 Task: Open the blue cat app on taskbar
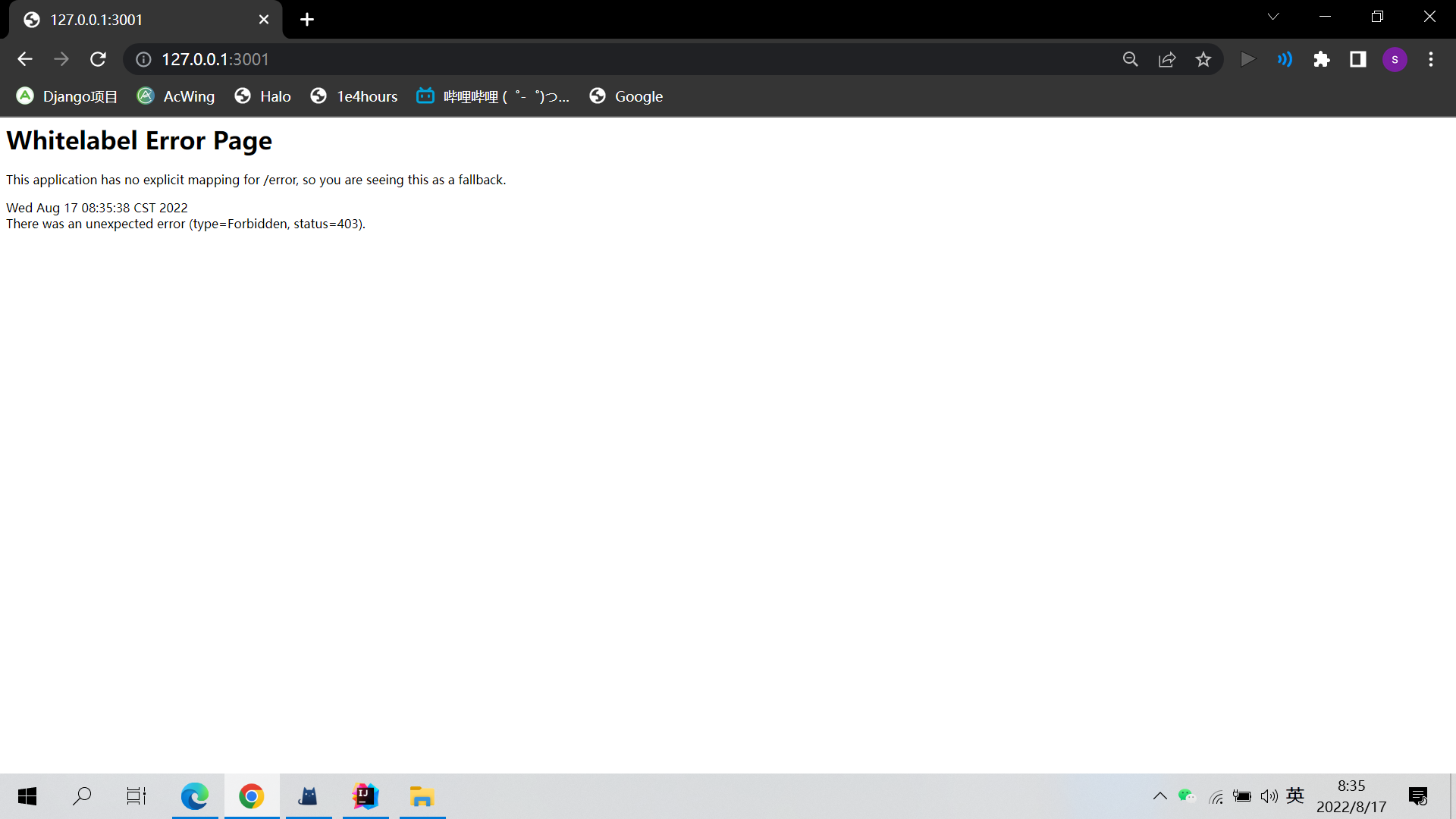point(309,796)
